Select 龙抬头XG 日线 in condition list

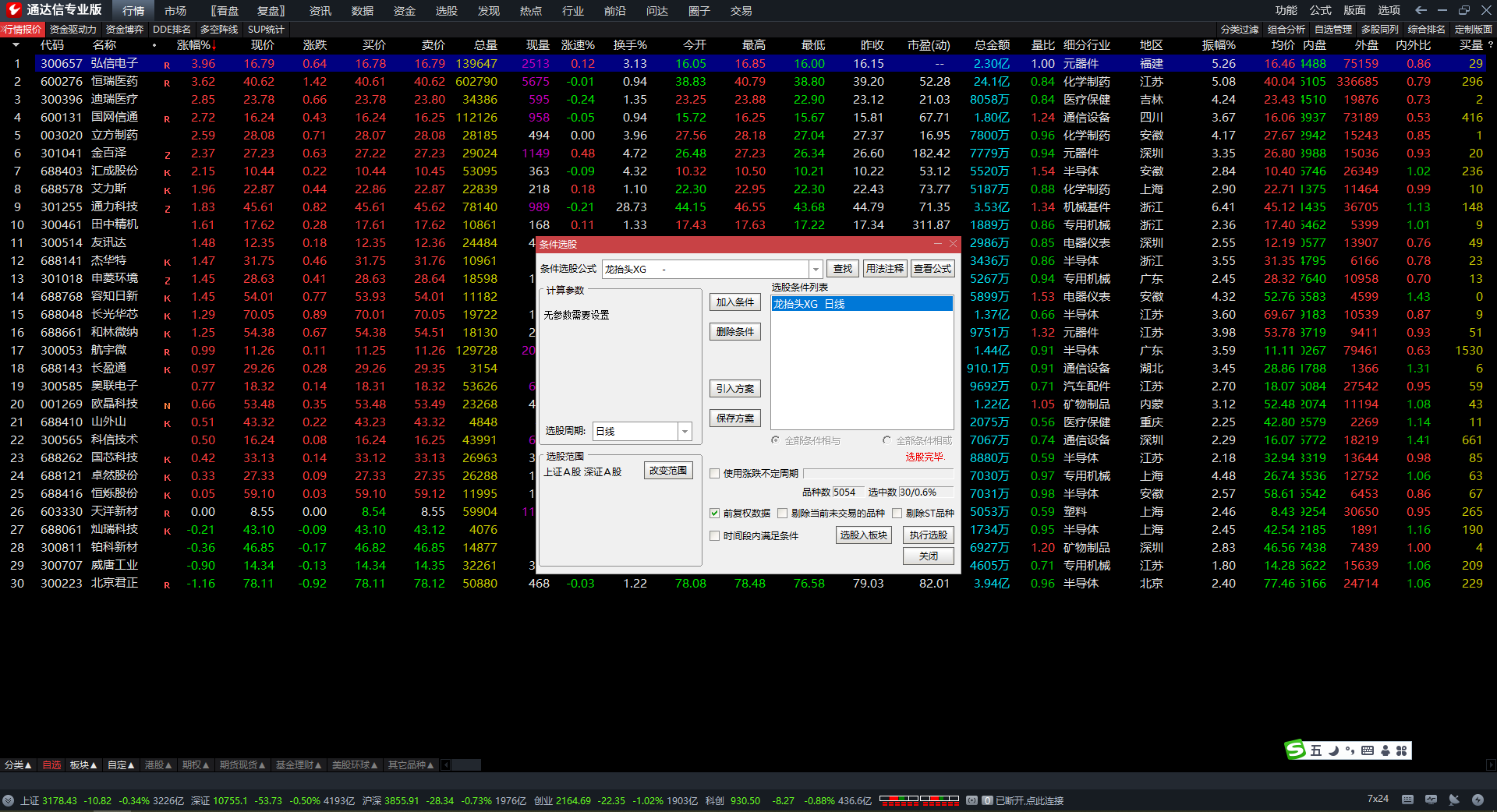(862, 304)
